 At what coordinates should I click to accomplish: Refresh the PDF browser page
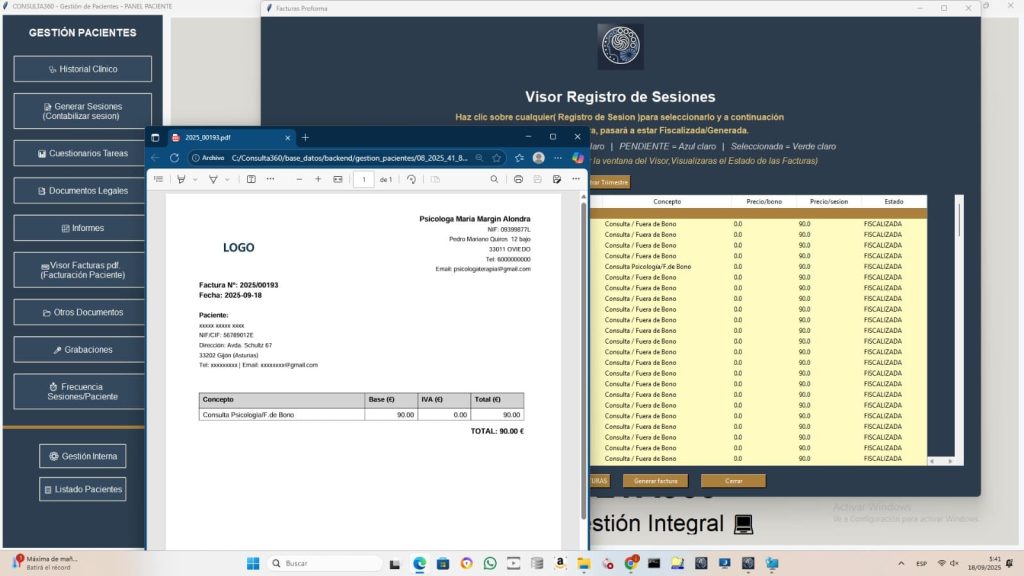[174, 158]
